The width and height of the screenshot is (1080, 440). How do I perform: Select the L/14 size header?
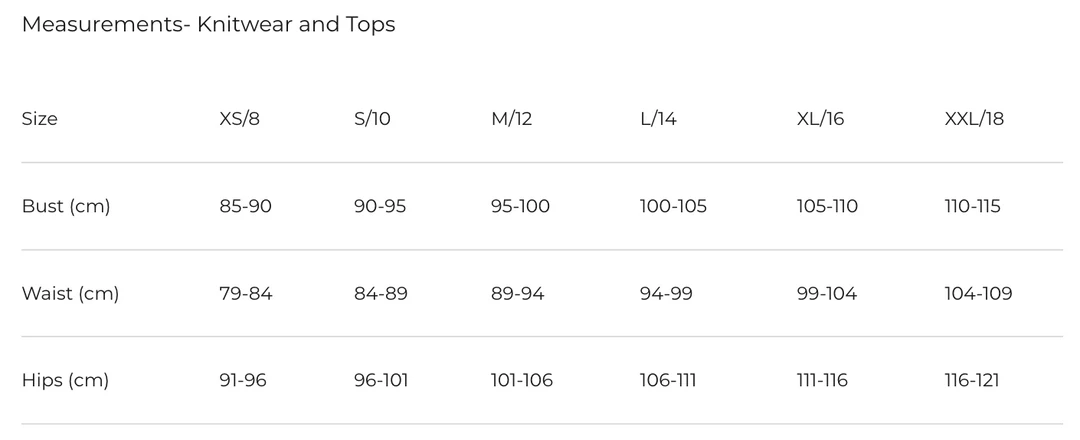[658, 119]
